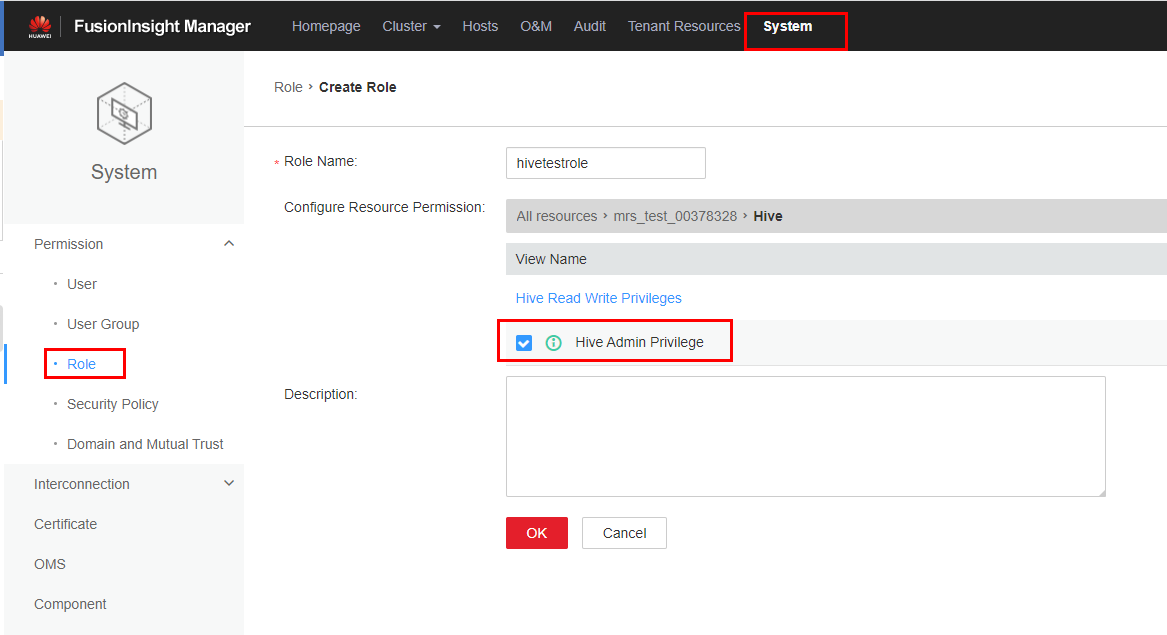Switch to the Audit tab
1167x635 pixels.
pos(589,26)
